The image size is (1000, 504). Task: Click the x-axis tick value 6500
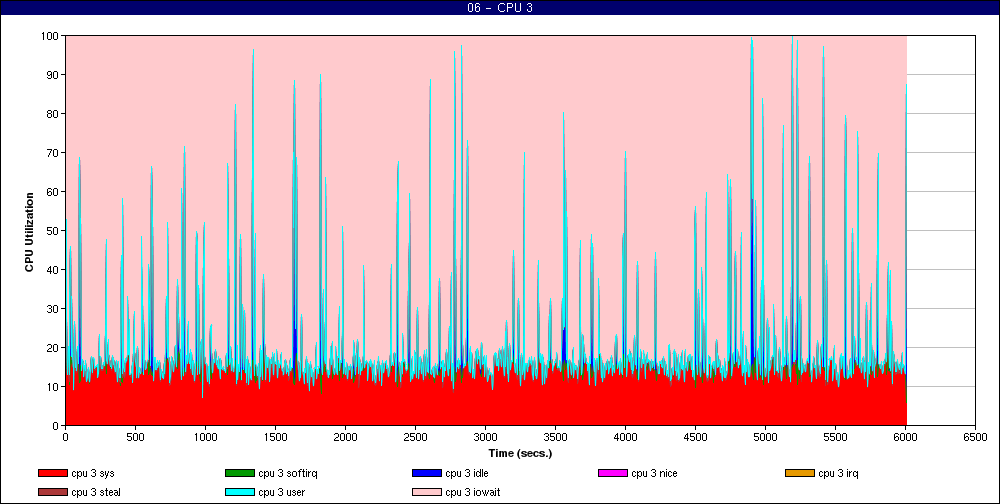click(x=975, y=438)
